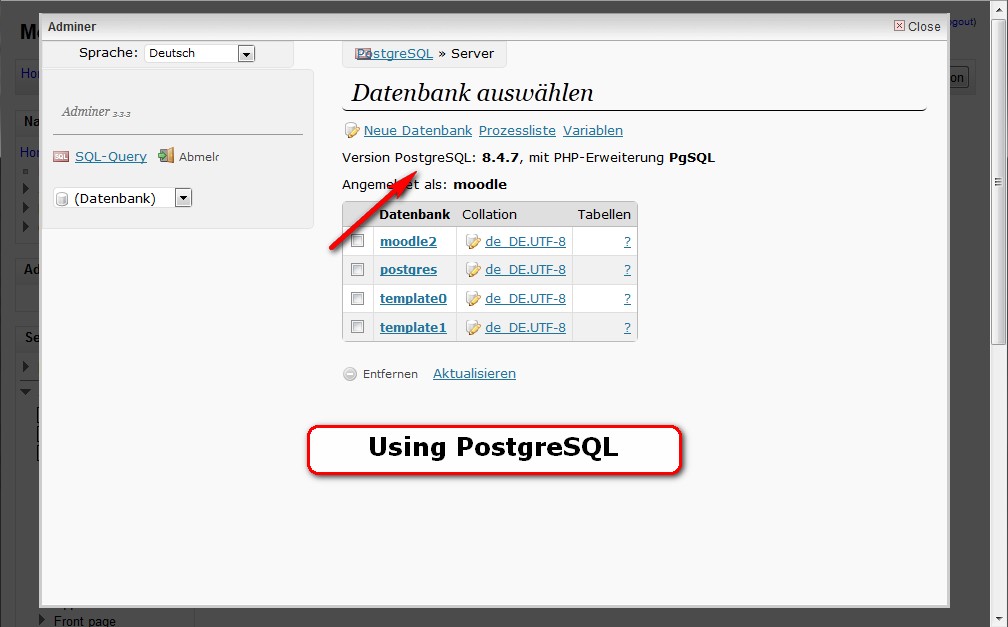Screen dimensions: 1008x627
Task: Close the Adminer dialog
Action: tap(917, 26)
